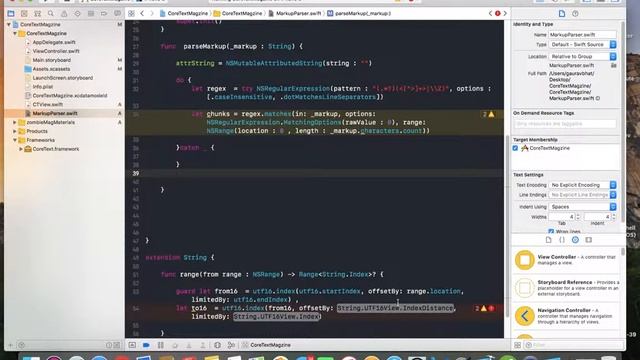The width and height of the screenshot is (640, 360).
Task: Open the Issue navigator warning tab
Action: tap(64, 13)
